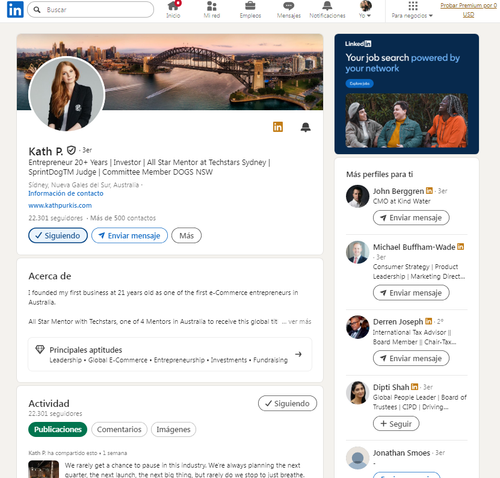Screen dimensions: 500x478
Task: Click the search magnifier icon
Action: 37,10
